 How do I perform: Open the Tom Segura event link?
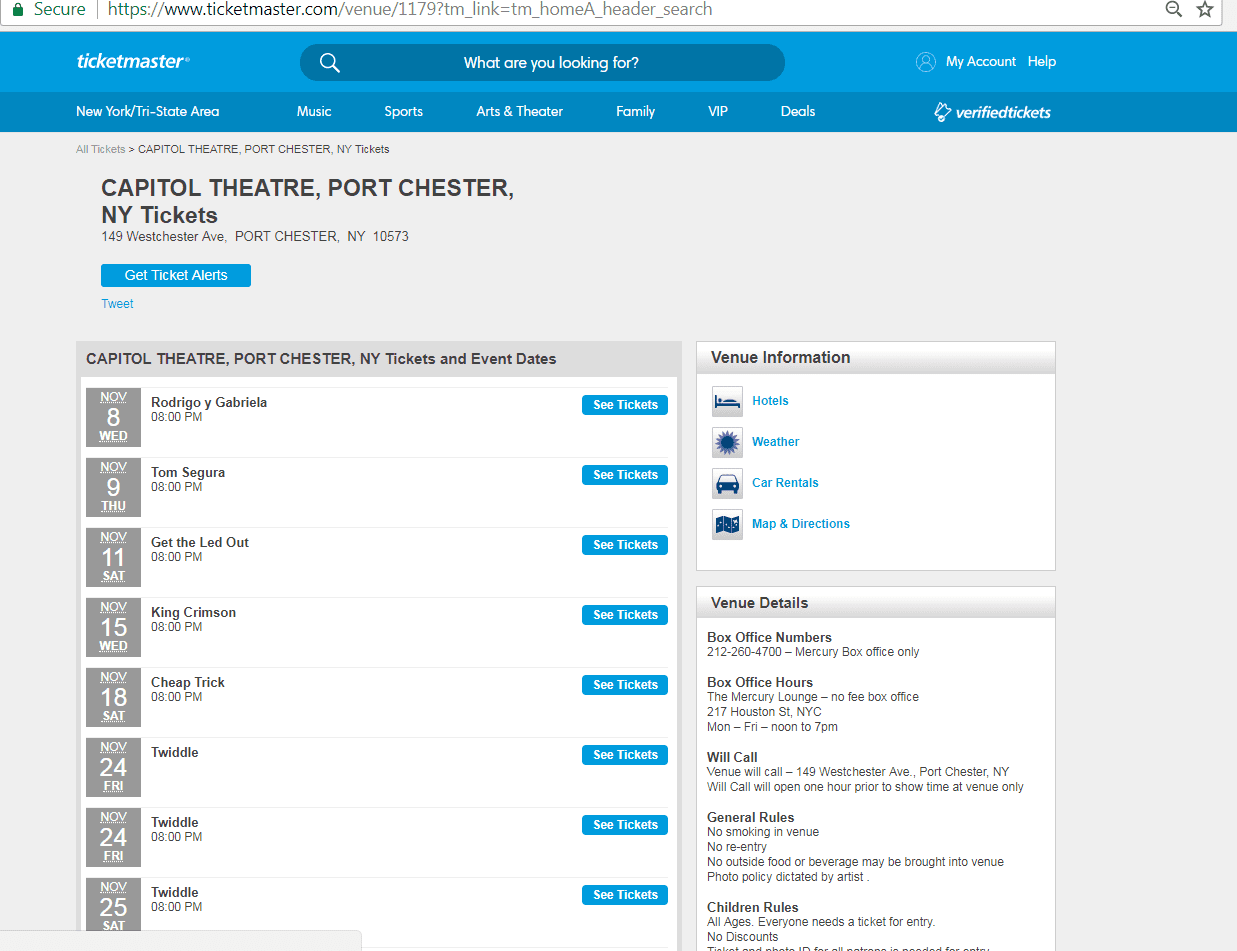pyautogui.click(x=188, y=472)
